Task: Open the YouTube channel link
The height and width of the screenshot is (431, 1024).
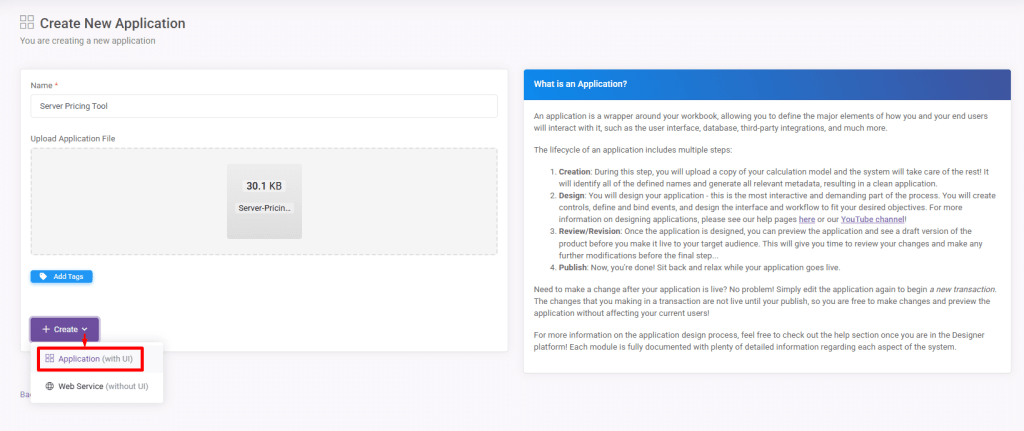Action: [x=871, y=218]
